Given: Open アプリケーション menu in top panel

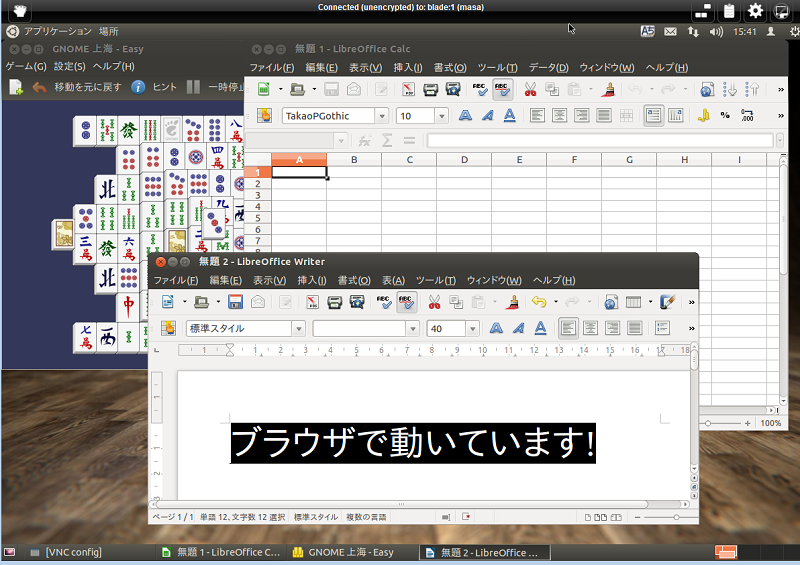Looking at the screenshot, I should tap(58, 31).
